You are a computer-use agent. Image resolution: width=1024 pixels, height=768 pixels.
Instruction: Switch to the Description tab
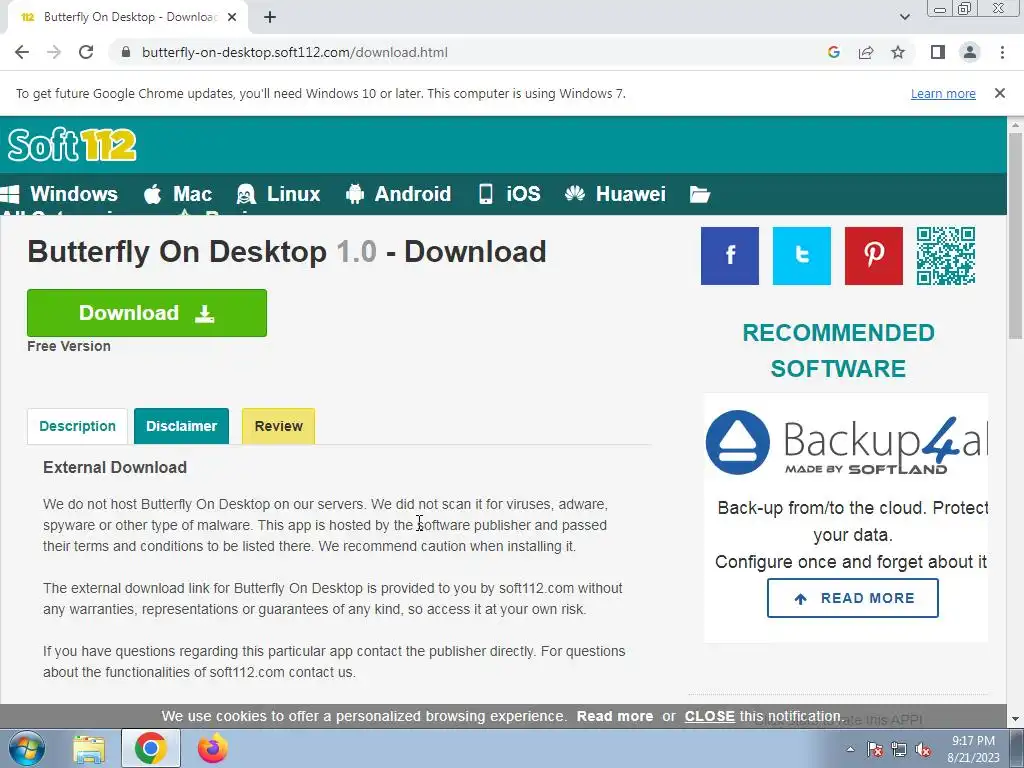[x=77, y=426]
